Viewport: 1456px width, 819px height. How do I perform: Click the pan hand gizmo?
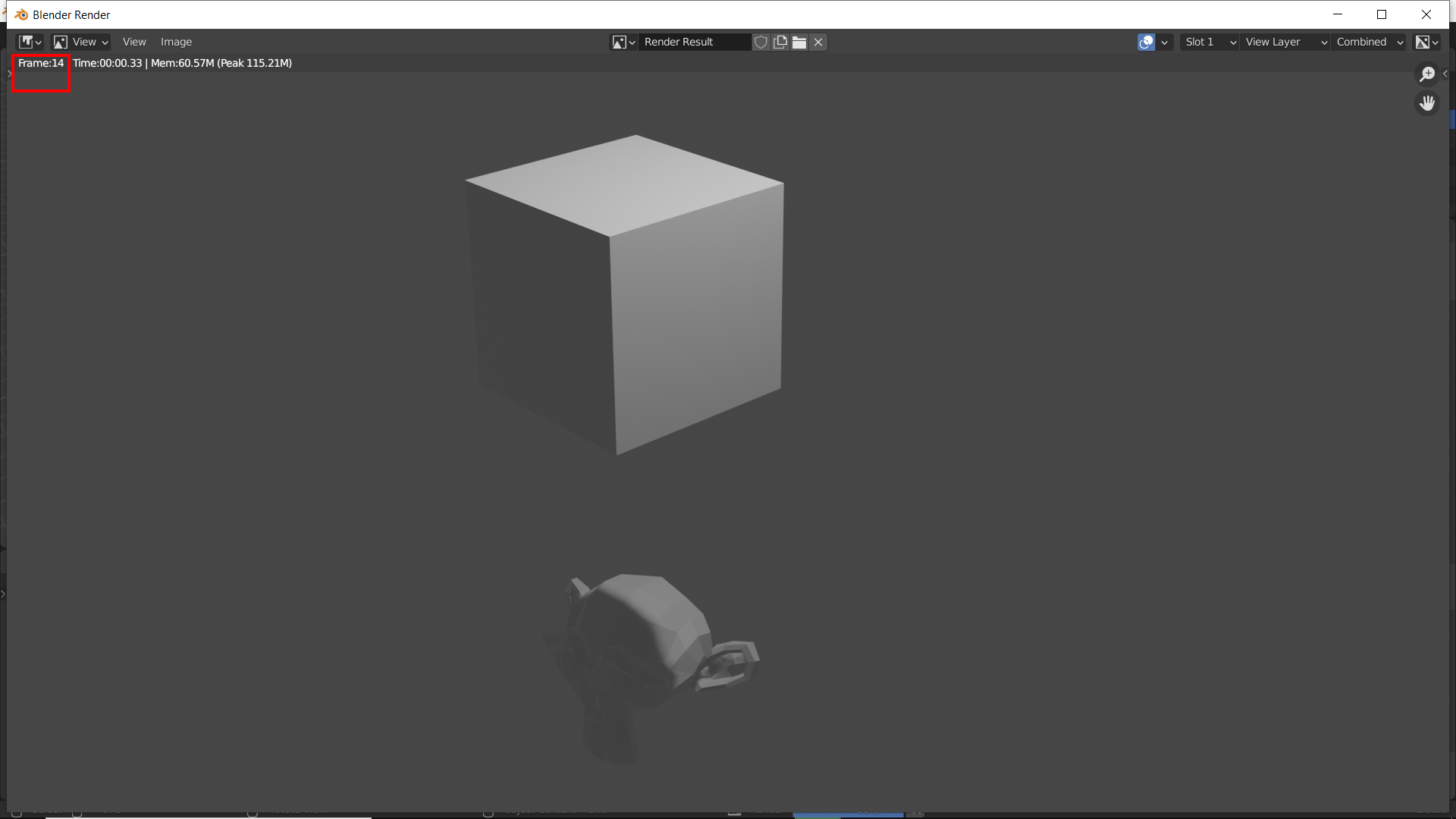click(1427, 103)
